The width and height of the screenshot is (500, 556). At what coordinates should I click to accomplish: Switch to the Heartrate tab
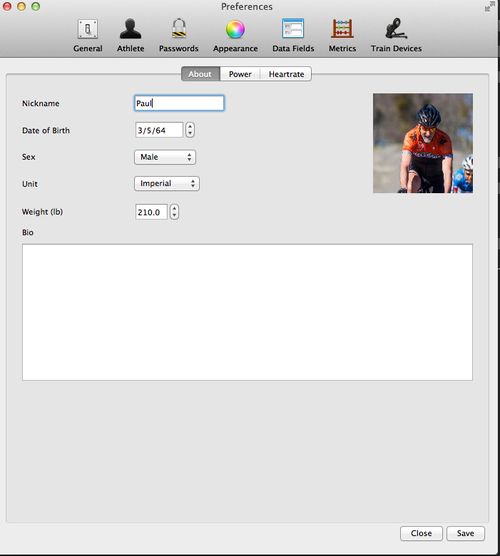click(x=286, y=74)
